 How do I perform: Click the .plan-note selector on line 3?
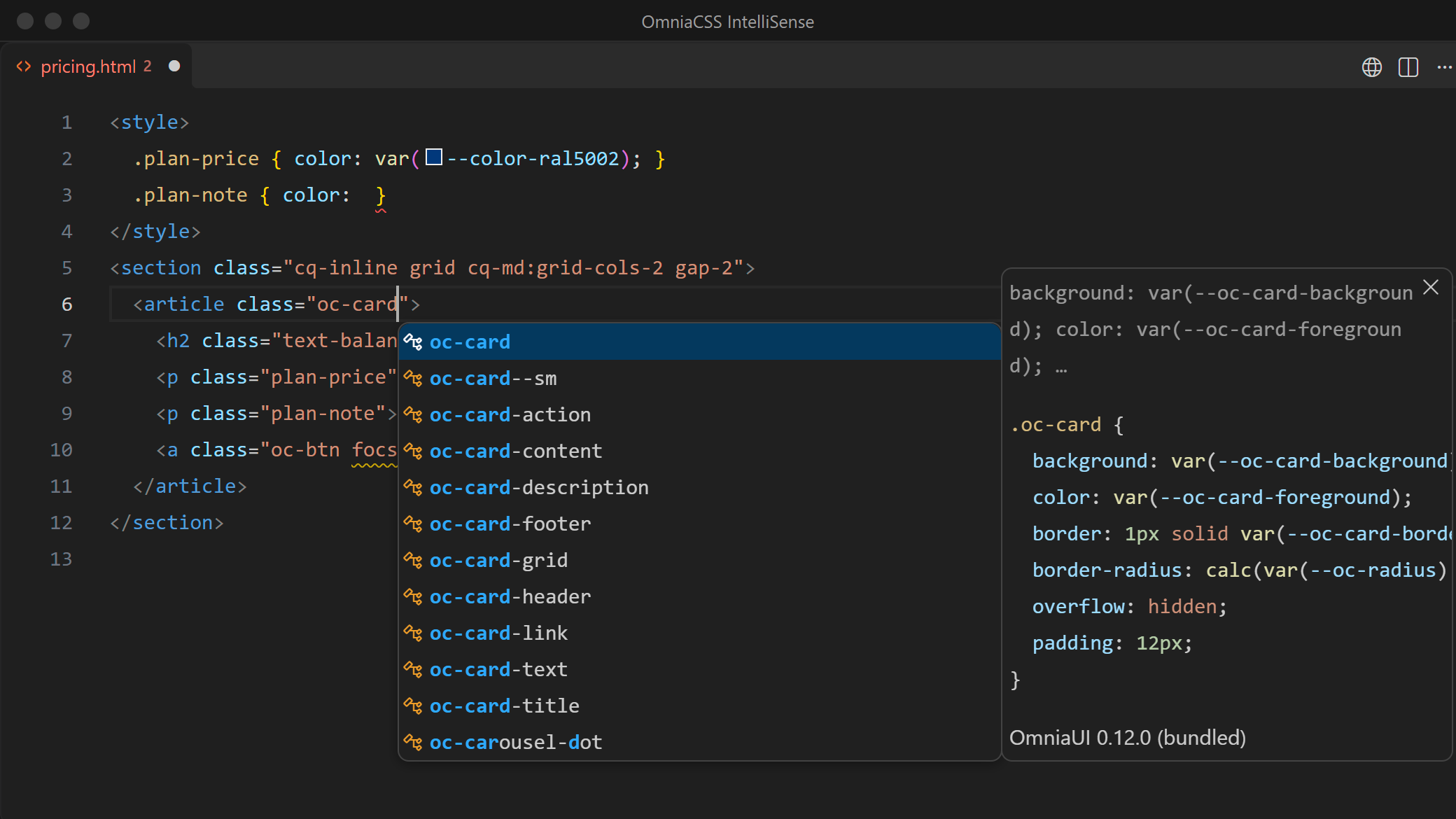[x=190, y=195]
